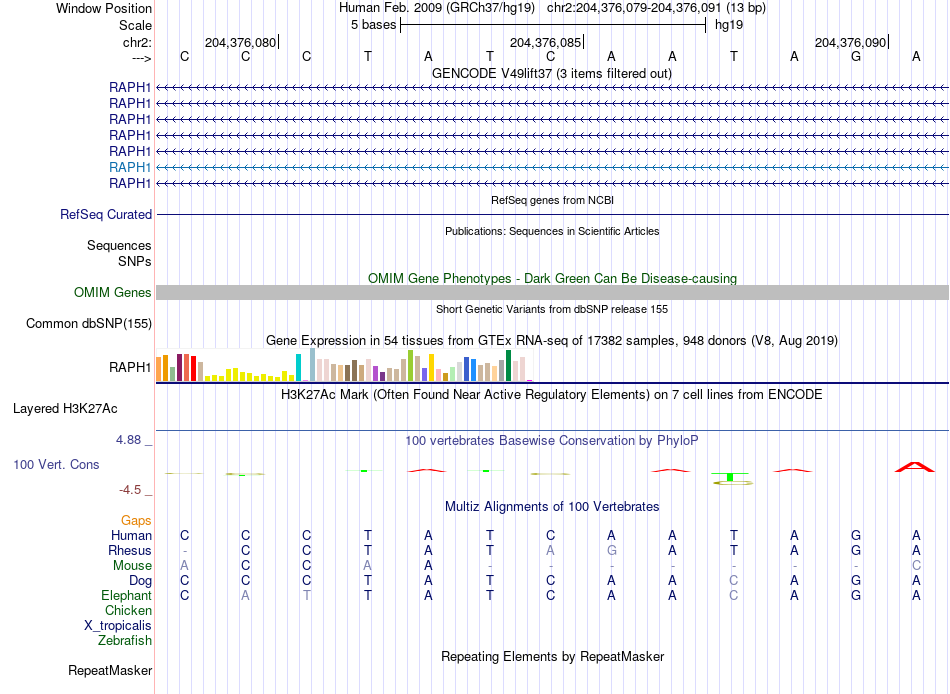950x694 pixels.
Task: Click the 100 Vert. Cons label
Action: pyautogui.click(x=56, y=464)
